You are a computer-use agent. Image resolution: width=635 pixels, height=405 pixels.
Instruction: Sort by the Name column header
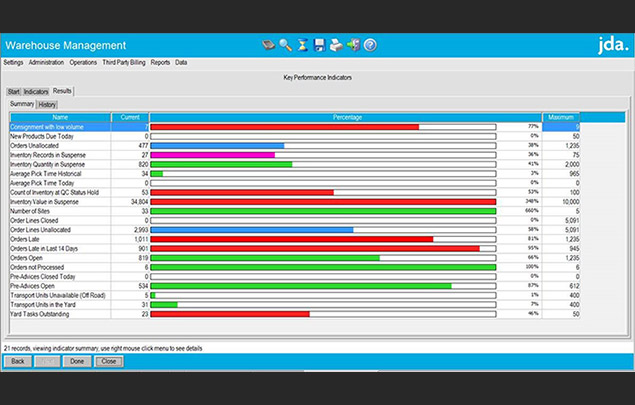(60, 117)
